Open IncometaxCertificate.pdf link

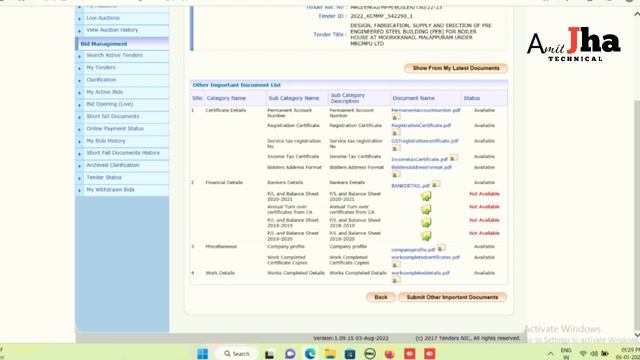coord(420,159)
